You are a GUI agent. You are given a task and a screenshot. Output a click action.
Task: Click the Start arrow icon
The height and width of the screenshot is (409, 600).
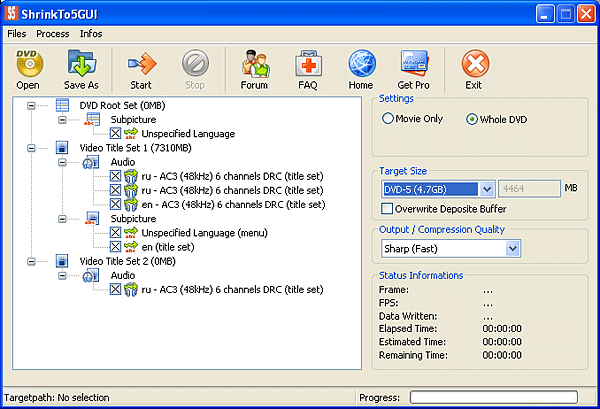[142, 64]
